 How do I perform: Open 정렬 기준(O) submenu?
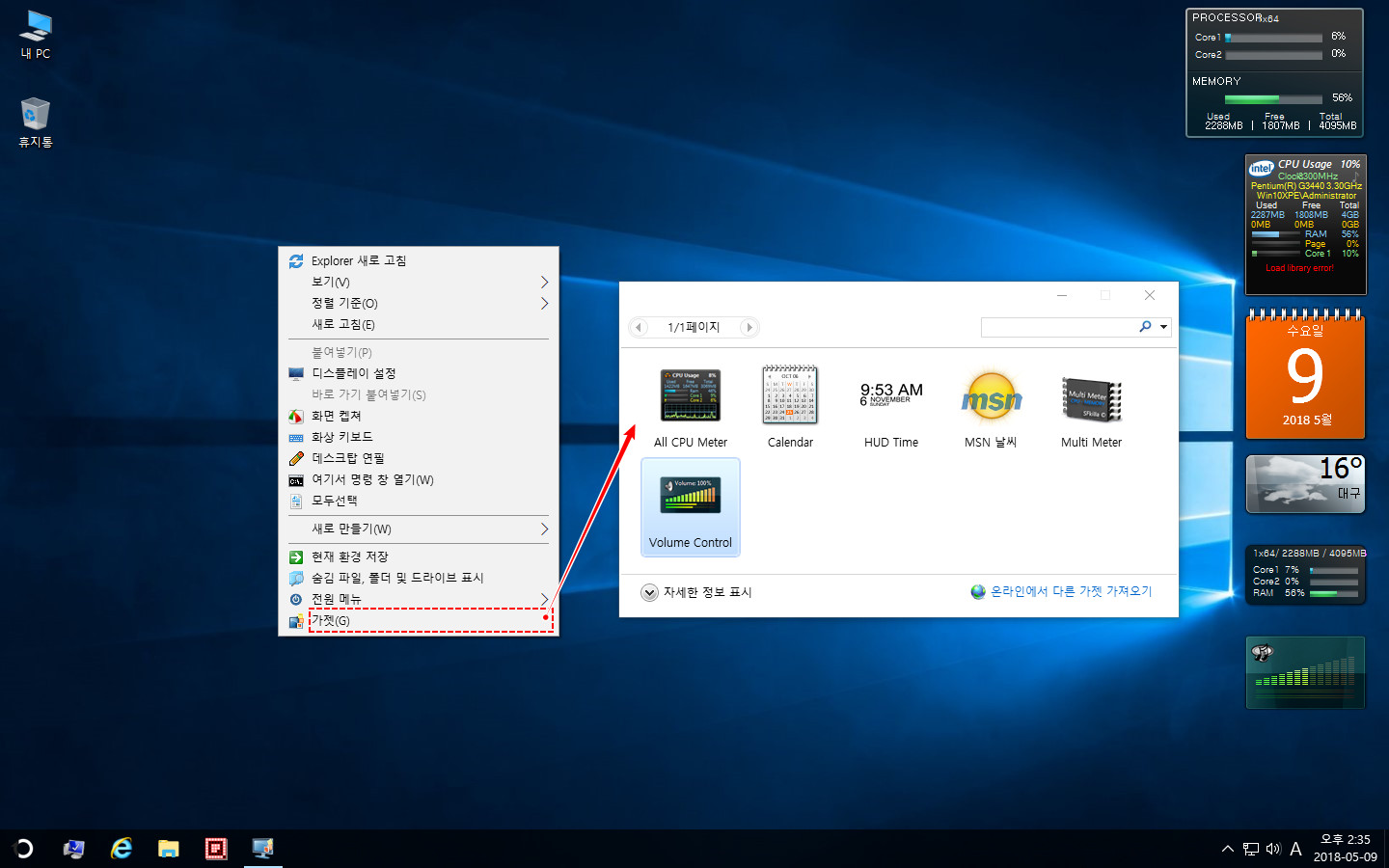tap(419, 303)
